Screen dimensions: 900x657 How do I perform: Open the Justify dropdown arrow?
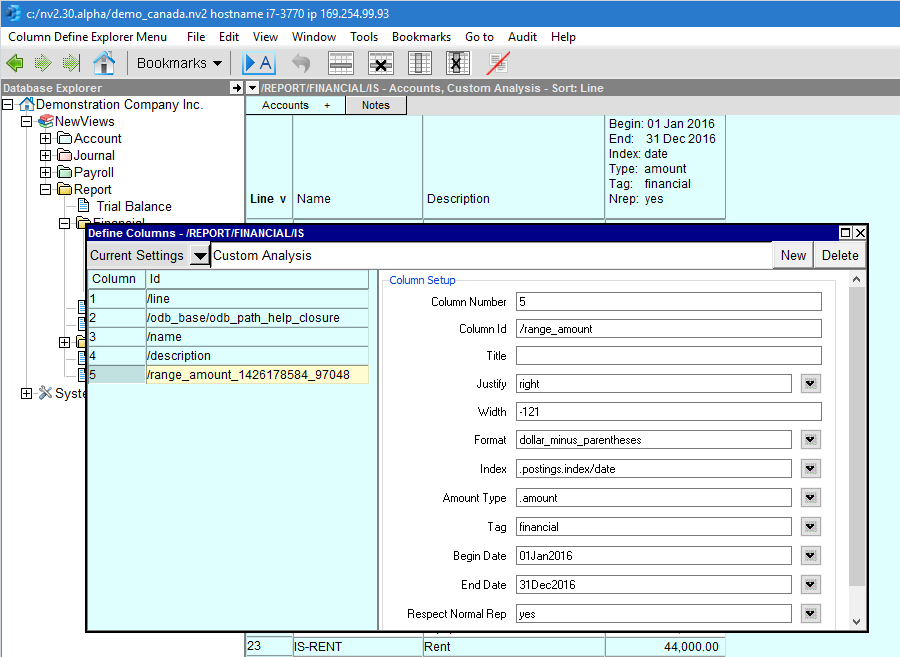[x=810, y=384]
